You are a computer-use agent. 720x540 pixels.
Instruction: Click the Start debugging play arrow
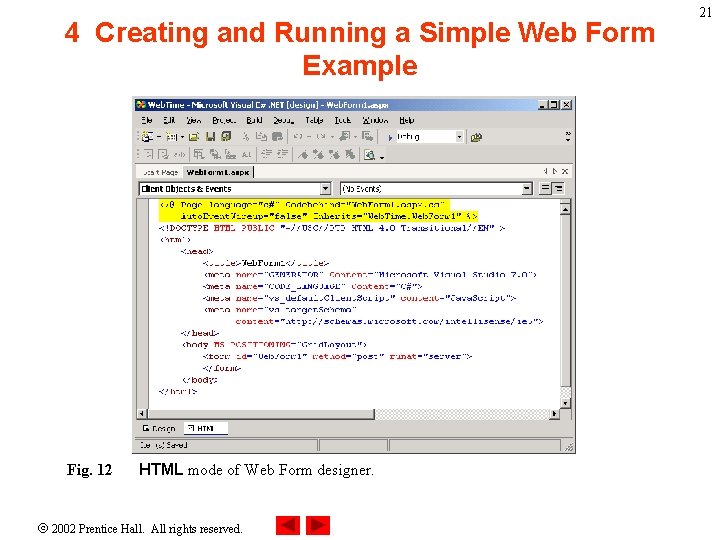tap(390, 137)
